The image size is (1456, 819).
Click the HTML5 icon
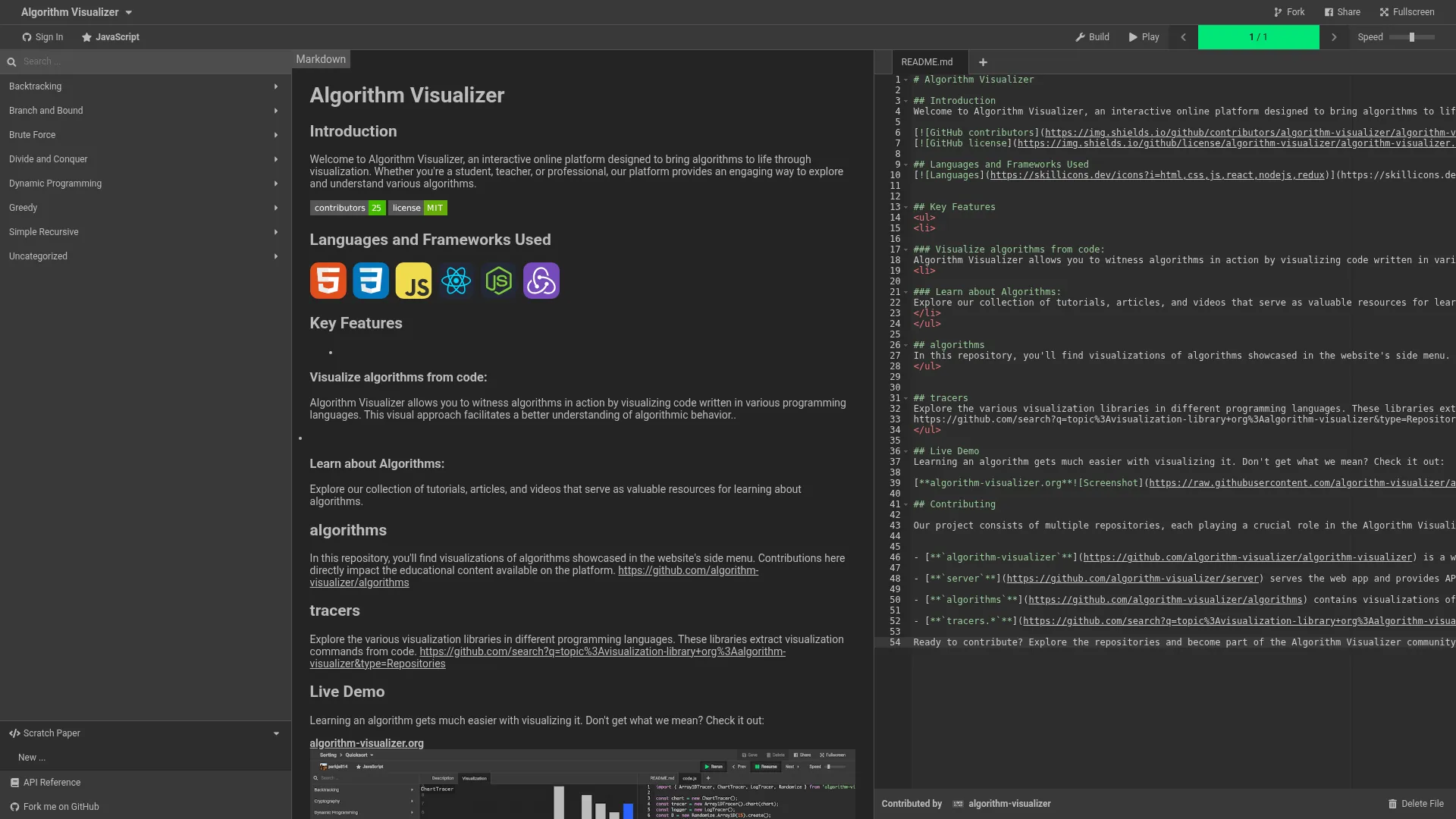(328, 281)
